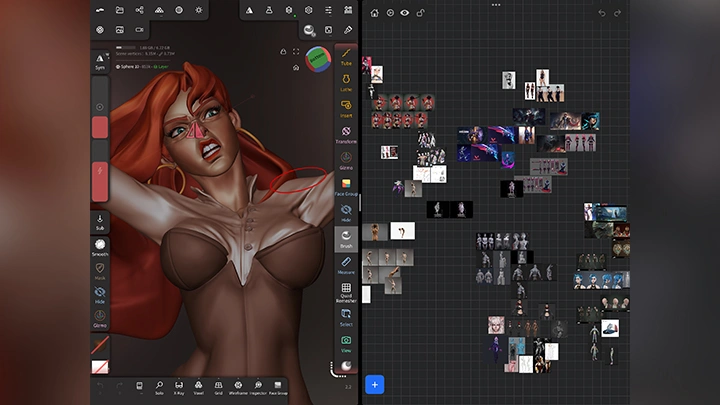The image size is (720, 405).
Task: Click the target focus icon in reference board
Action: pos(390,13)
